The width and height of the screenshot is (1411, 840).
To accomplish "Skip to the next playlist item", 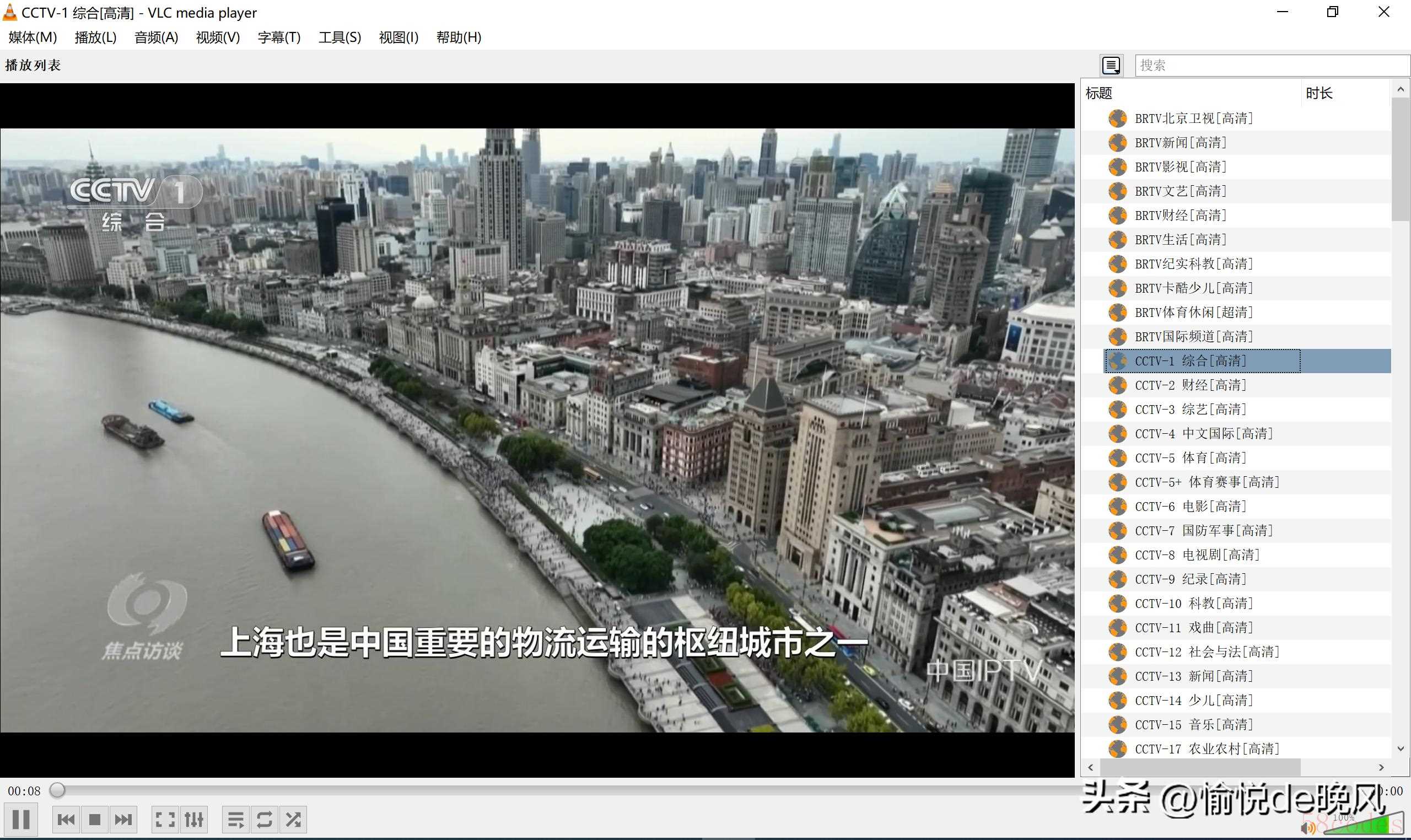I will pyautogui.click(x=123, y=819).
